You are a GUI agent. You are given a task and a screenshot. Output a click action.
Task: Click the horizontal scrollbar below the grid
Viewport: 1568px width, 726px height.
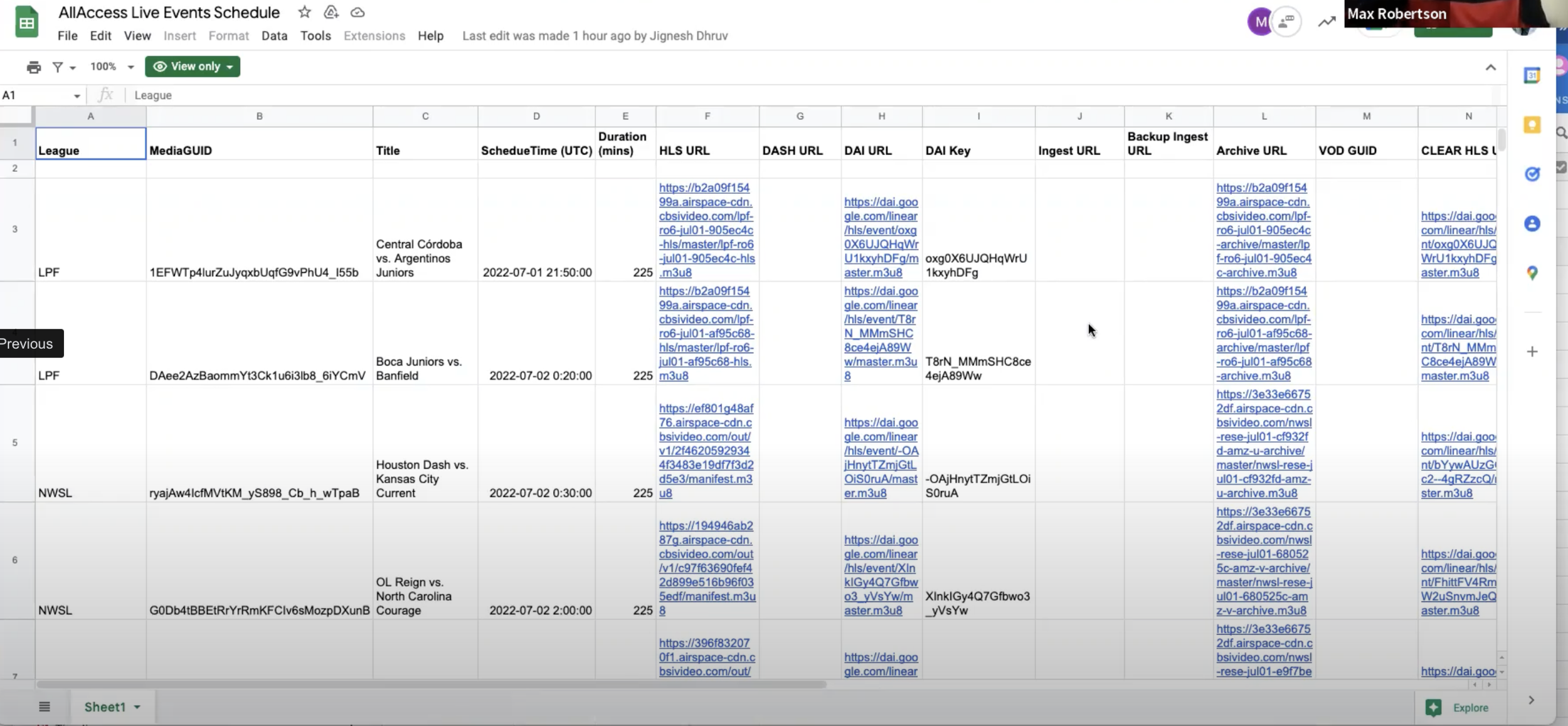[431, 684]
